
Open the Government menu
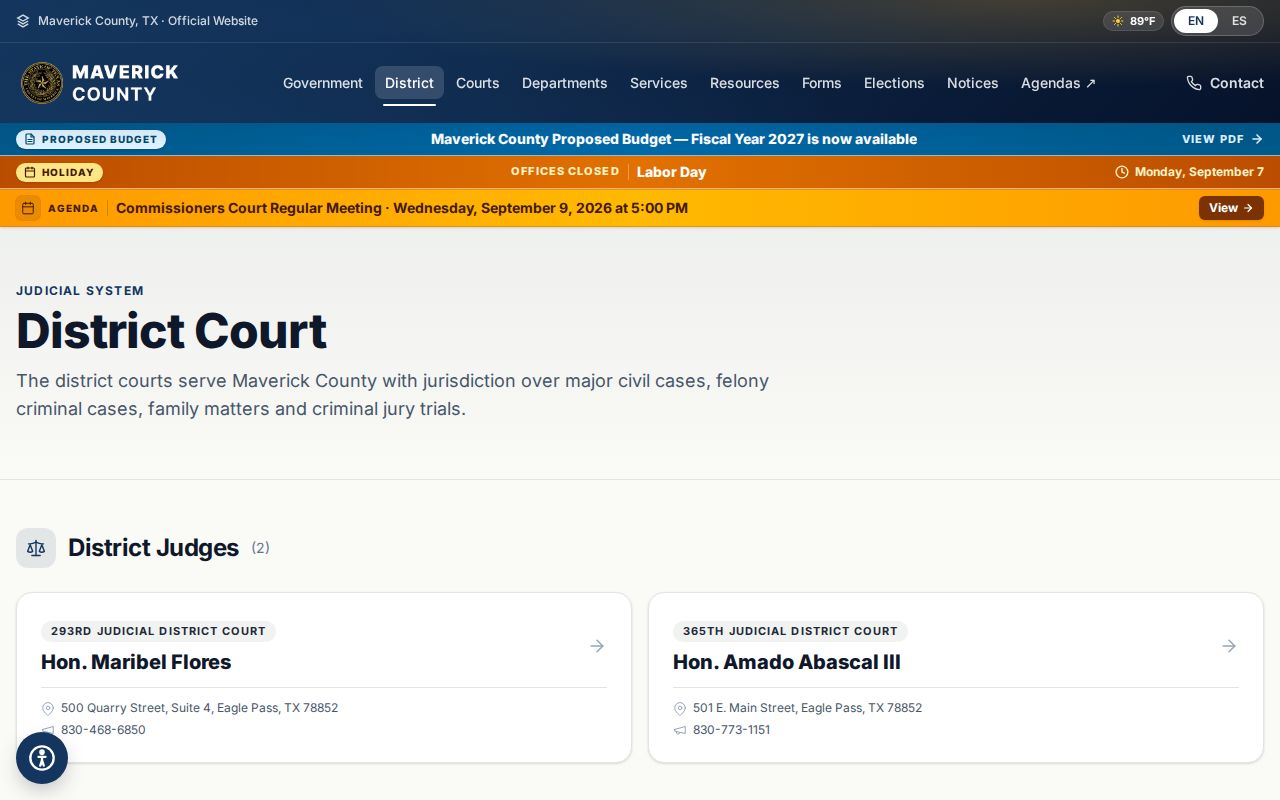323,83
